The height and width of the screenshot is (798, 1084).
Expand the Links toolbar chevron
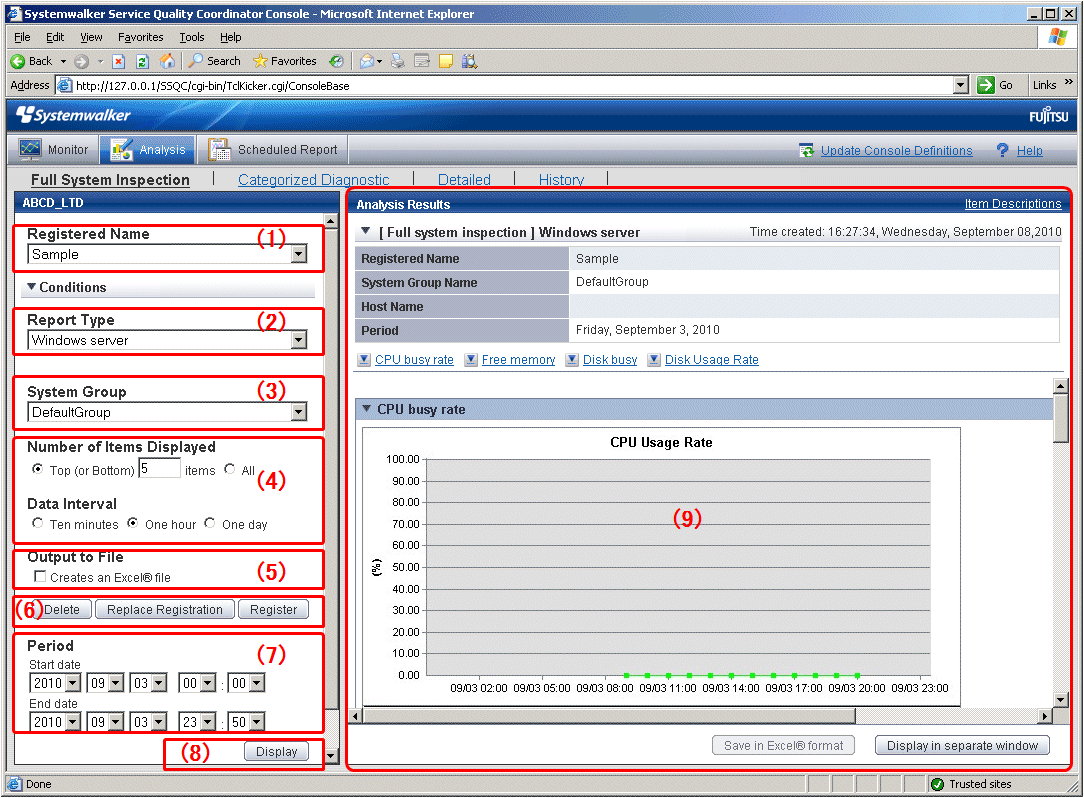click(1069, 82)
